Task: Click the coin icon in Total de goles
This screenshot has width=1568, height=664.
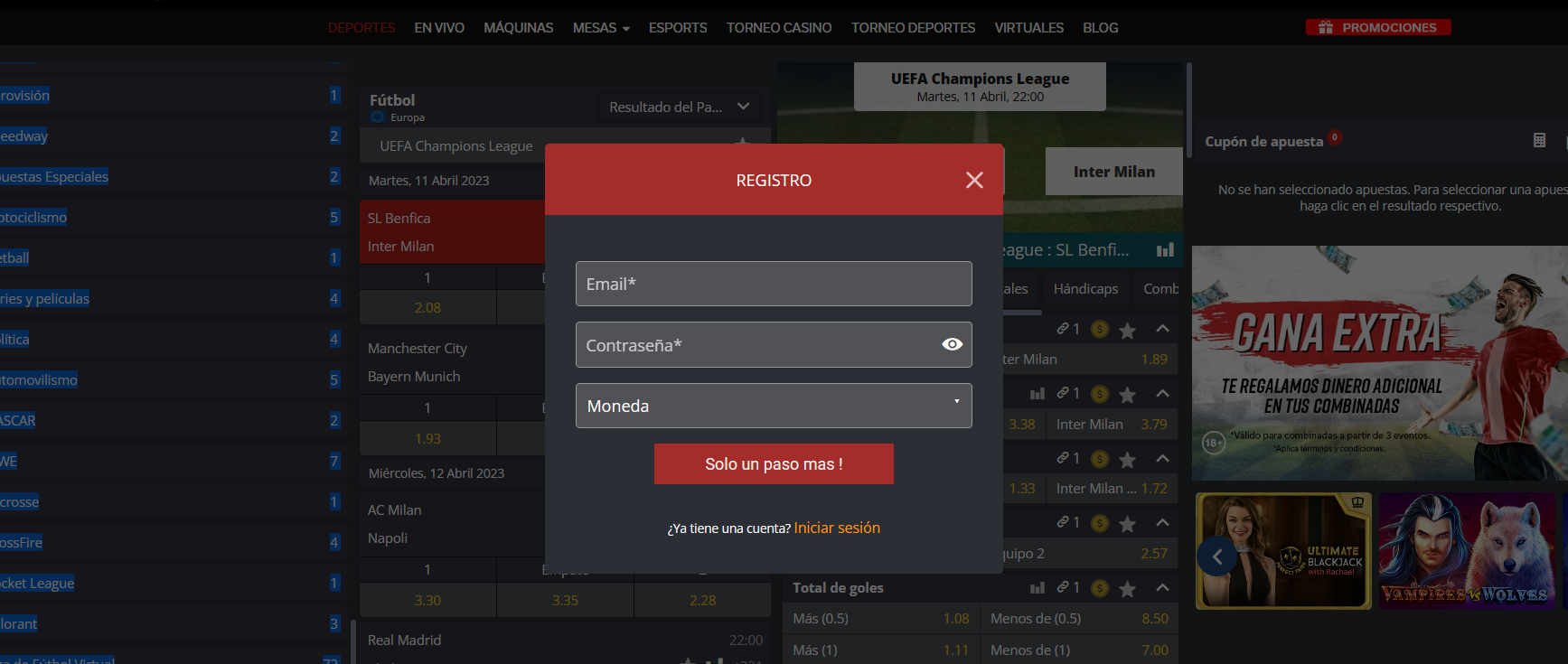Action: (x=1099, y=588)
